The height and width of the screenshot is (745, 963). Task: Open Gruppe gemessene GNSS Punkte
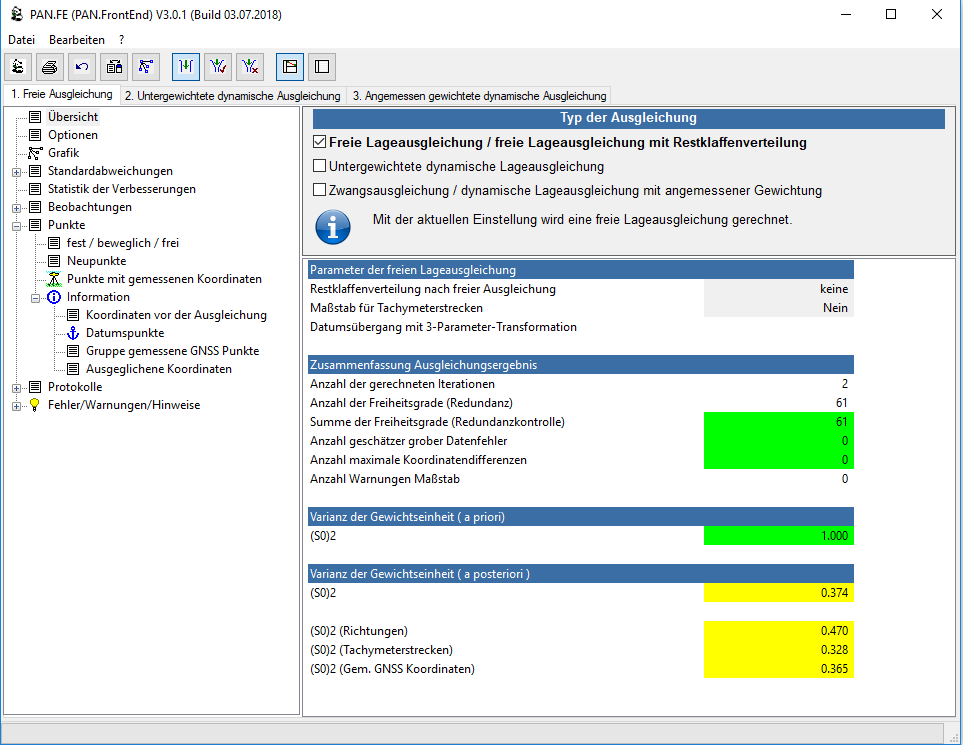click(173, 351)
